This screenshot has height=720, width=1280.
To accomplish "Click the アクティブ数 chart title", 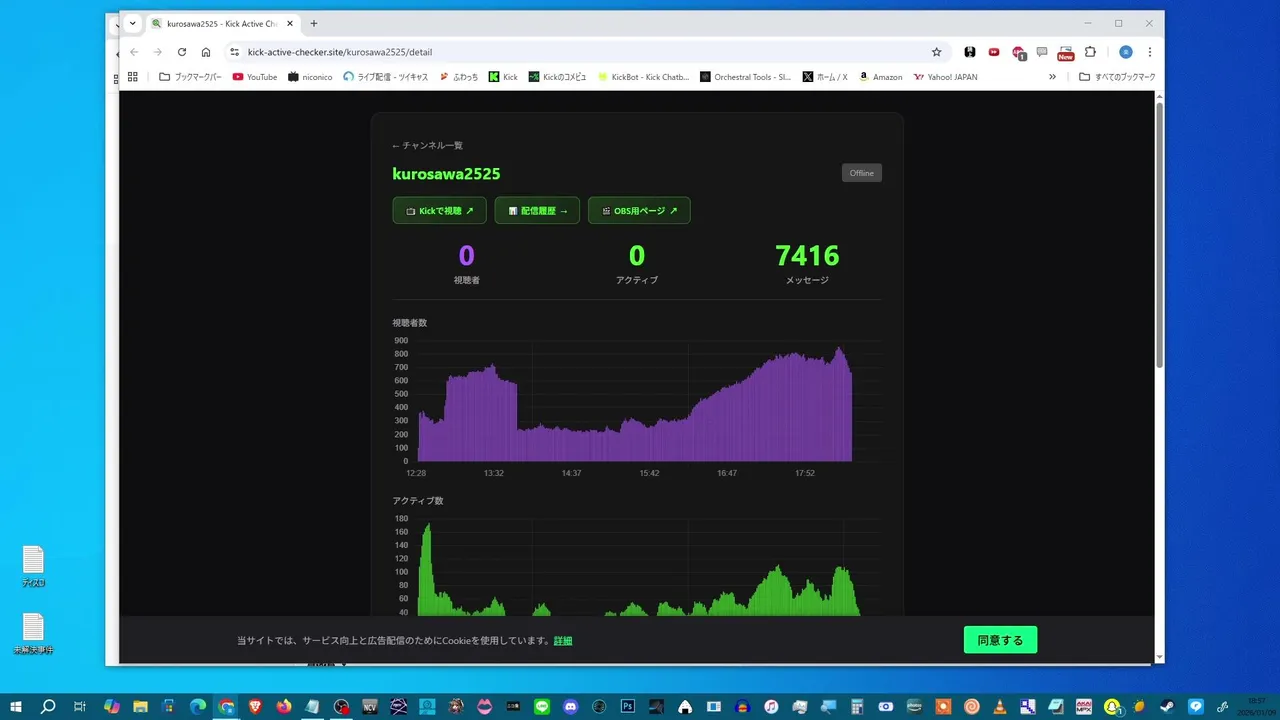I will (418, 500).
